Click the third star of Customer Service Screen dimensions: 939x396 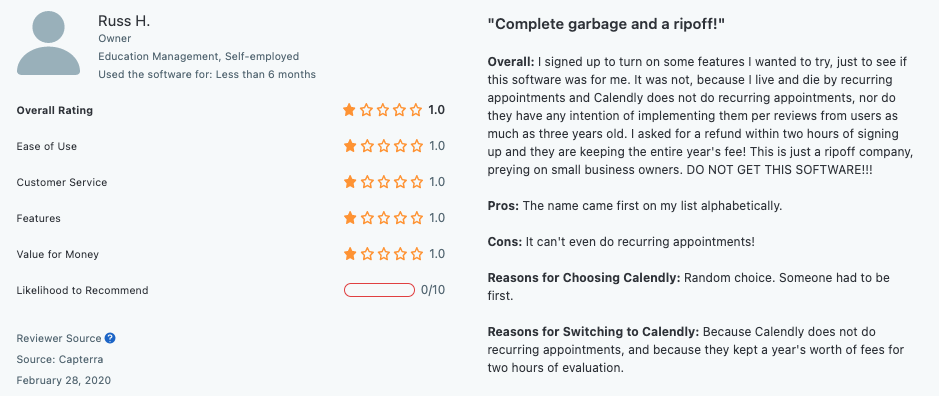click(x=383, y=182)
